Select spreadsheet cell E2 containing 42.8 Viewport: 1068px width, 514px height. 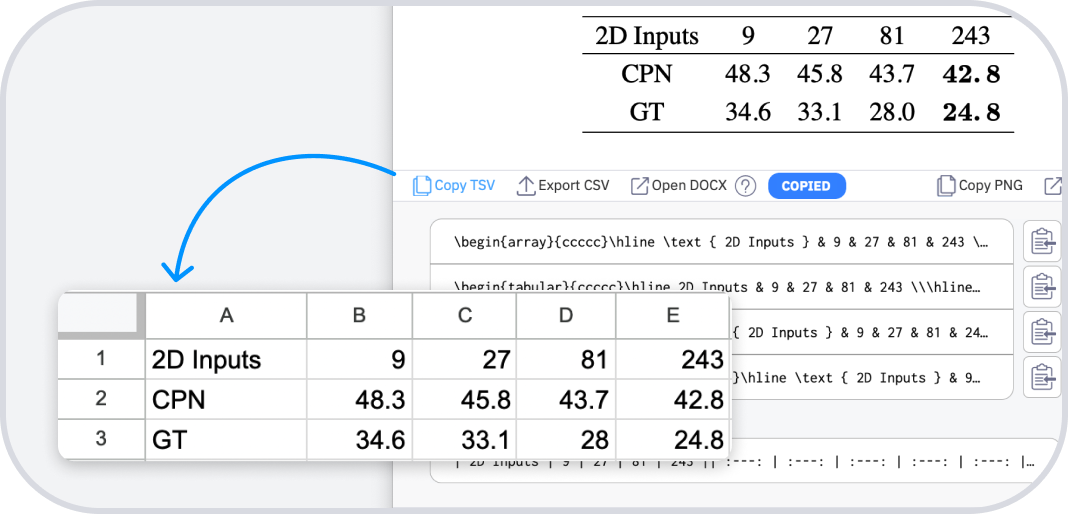click(x=672, y=399)
